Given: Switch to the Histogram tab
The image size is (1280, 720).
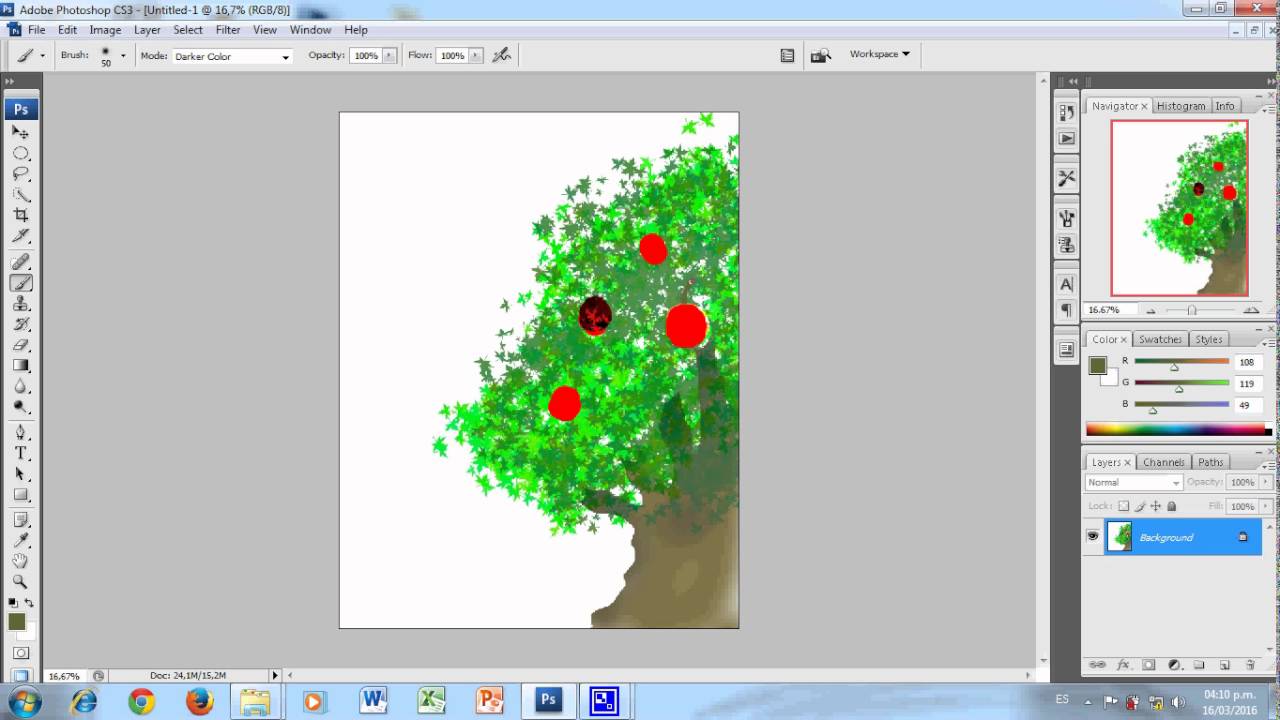Looking at the screenshot, I should pos(1181,106).
